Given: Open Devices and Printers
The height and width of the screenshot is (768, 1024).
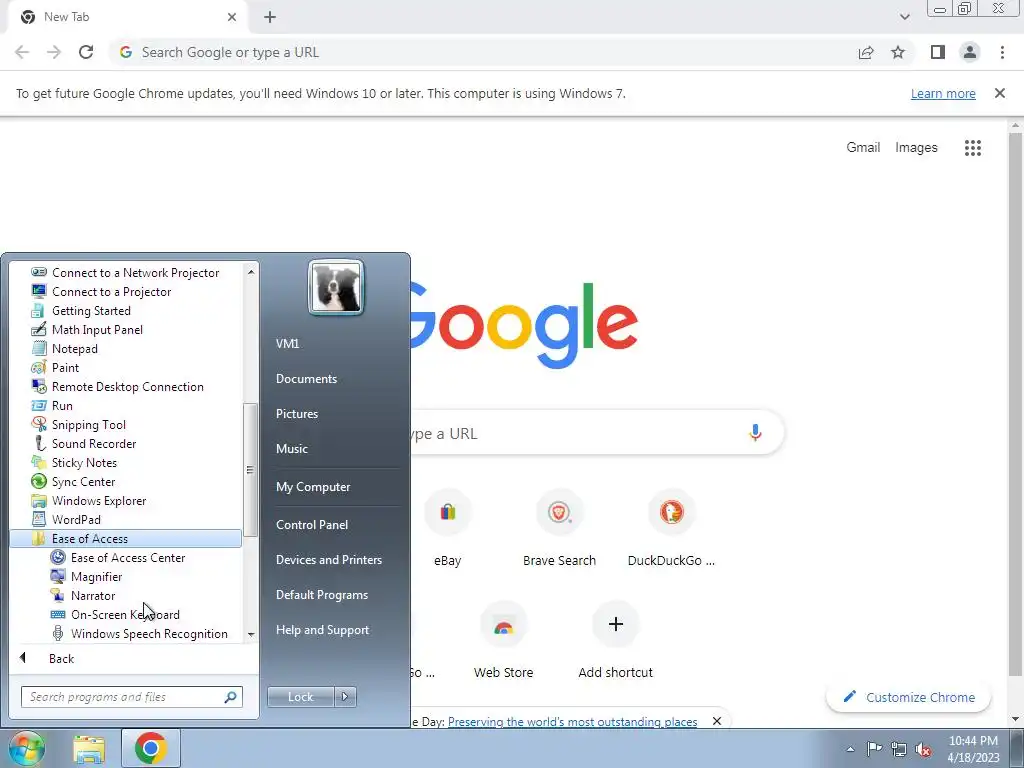Looking at the screenshot, I should coord(328,560).
